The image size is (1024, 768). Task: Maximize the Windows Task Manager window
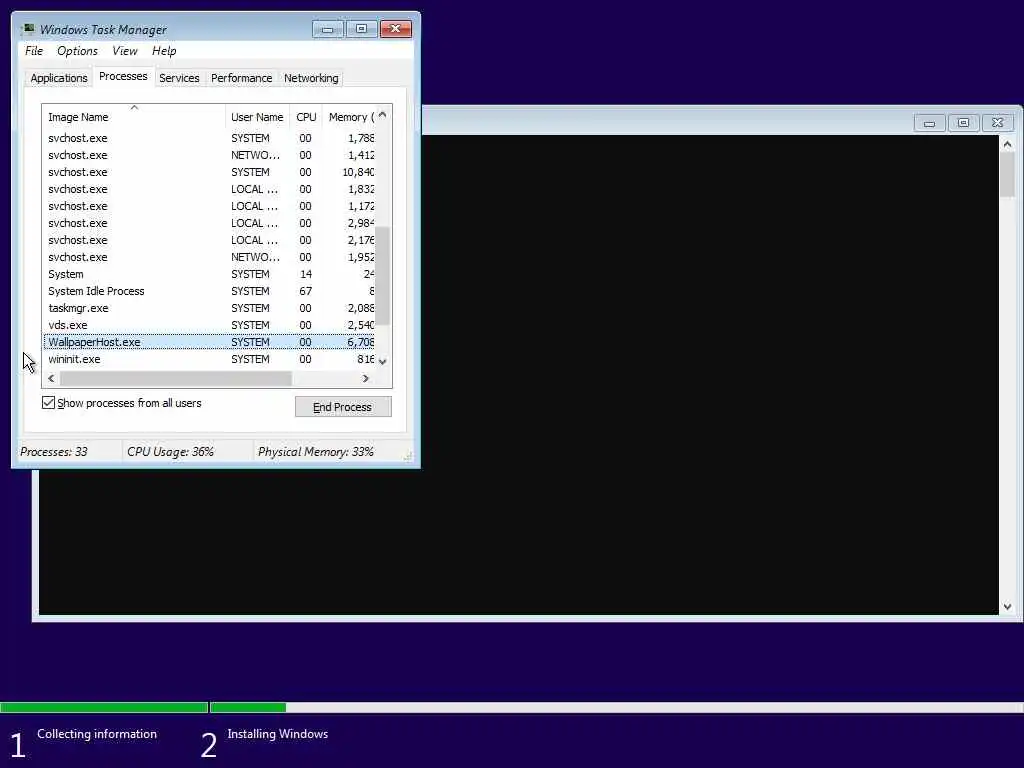(x=361, y=29)
